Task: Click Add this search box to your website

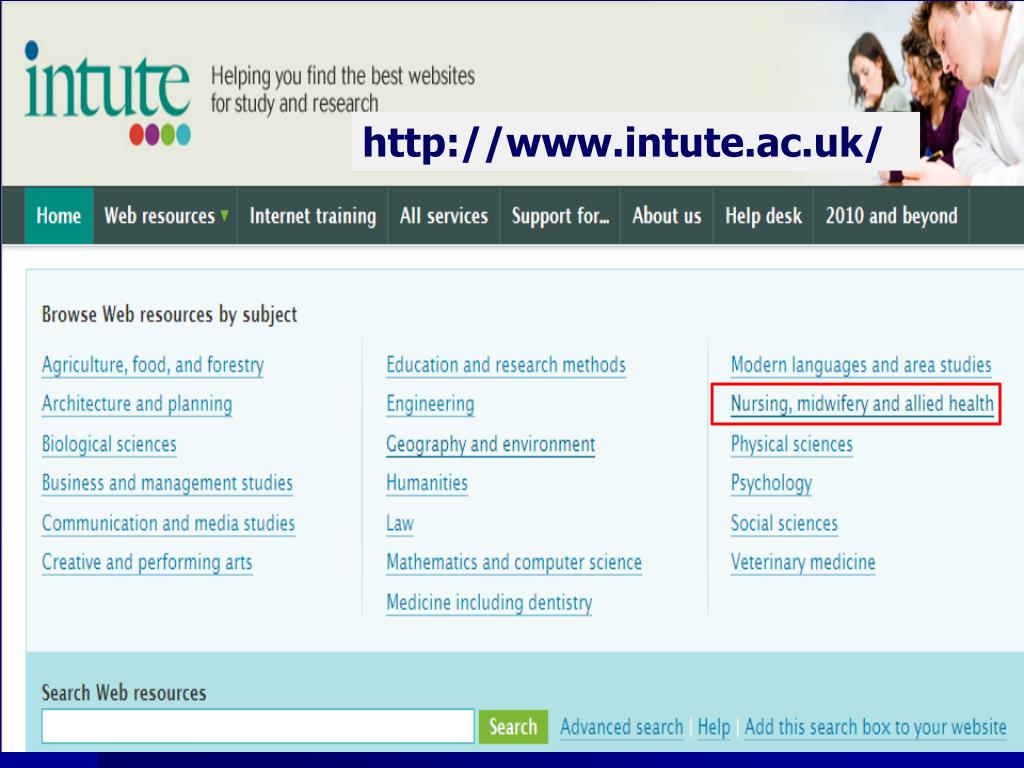Action: click(876, 727)
